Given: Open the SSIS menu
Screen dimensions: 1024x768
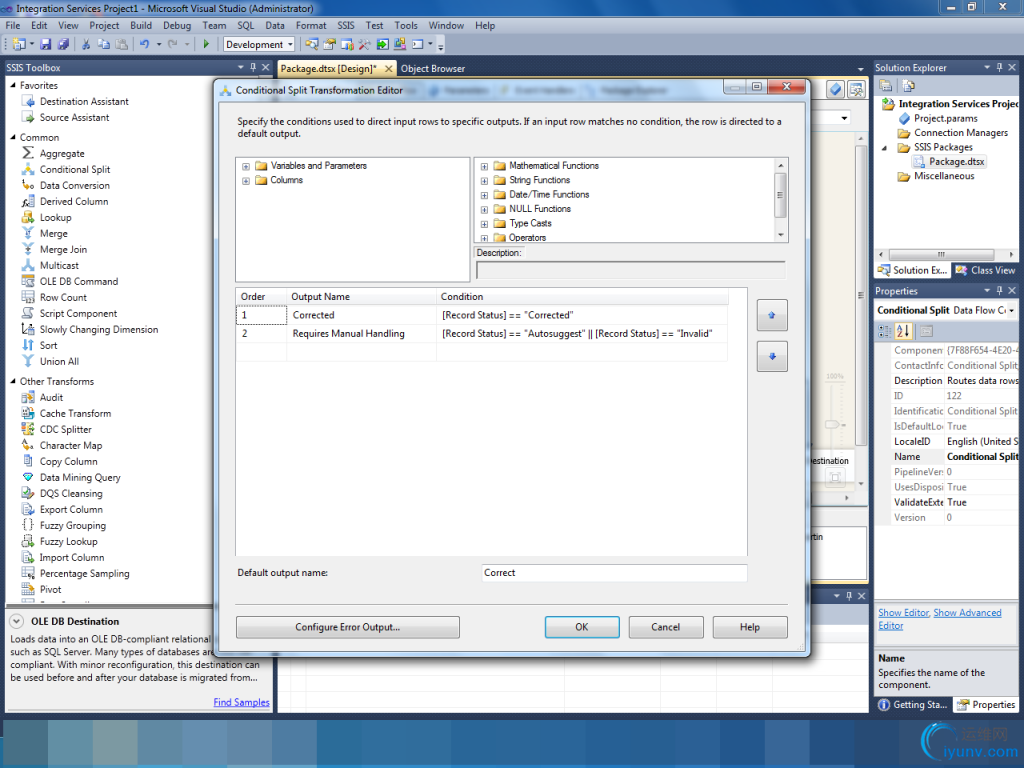Looking at the screenshot, I should [346, 25].
